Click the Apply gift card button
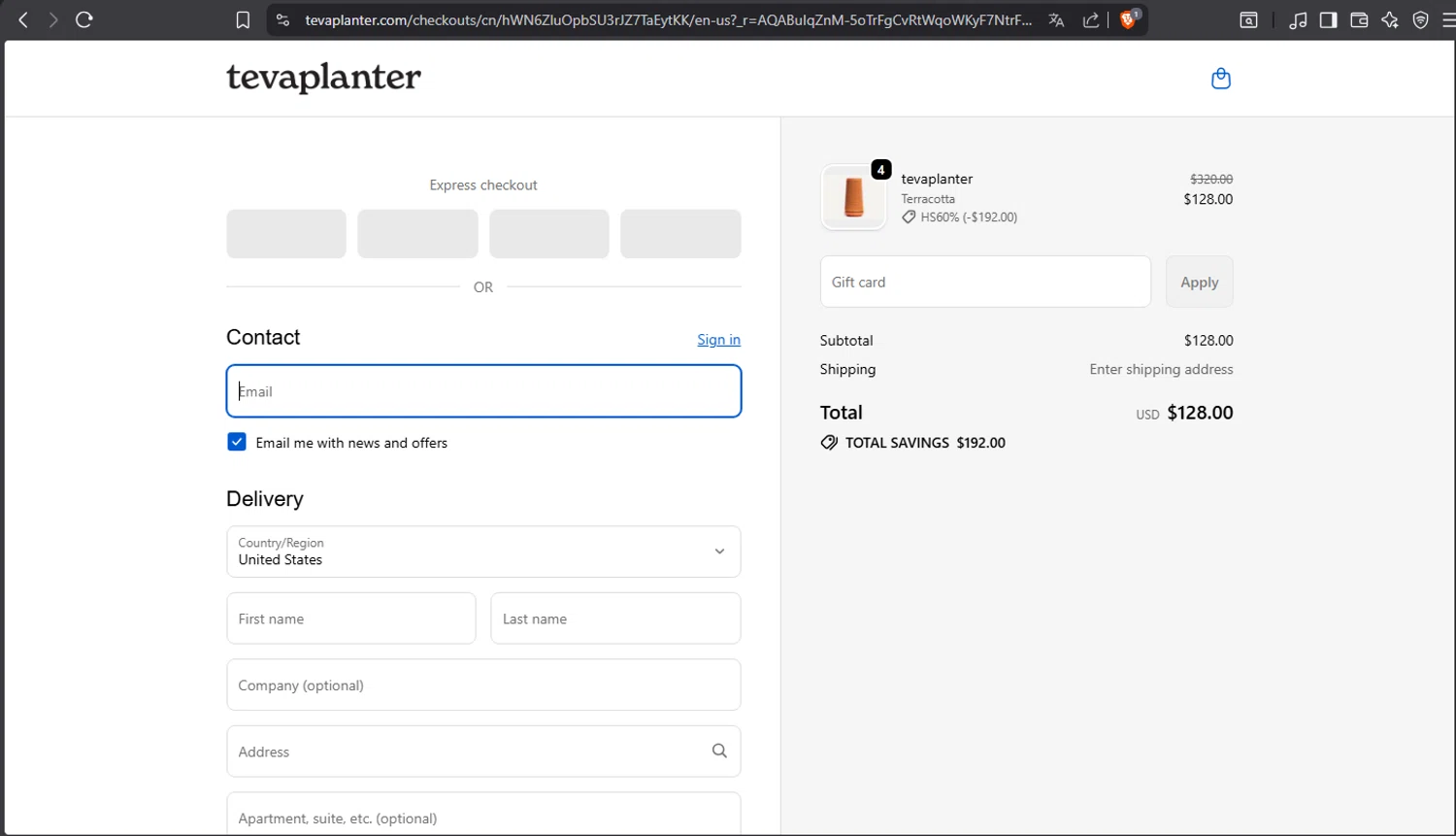The height and width of the screenshot is (836, 1456). pyautogui.click(x=1199, y=282)
